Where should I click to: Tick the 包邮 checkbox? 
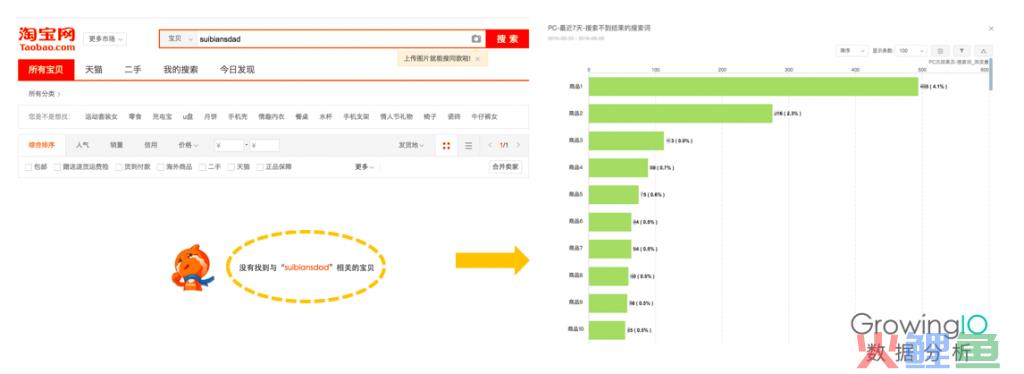coord(28,167)
